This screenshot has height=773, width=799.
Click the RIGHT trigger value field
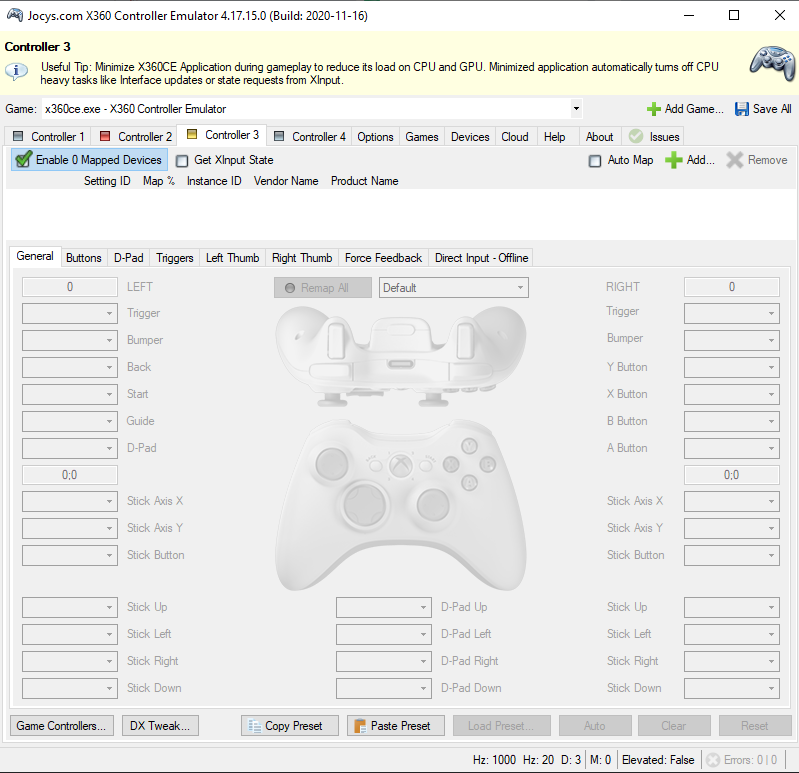pos(732,287)
